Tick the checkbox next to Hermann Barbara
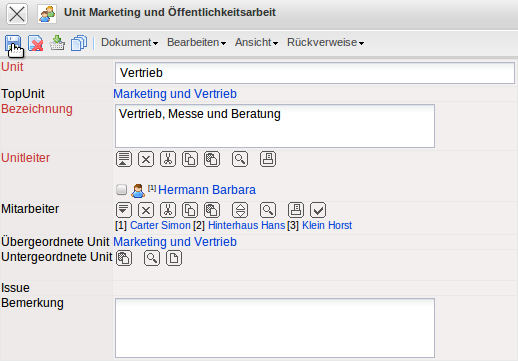Screen dimensions: 518x361 (121, 190)
